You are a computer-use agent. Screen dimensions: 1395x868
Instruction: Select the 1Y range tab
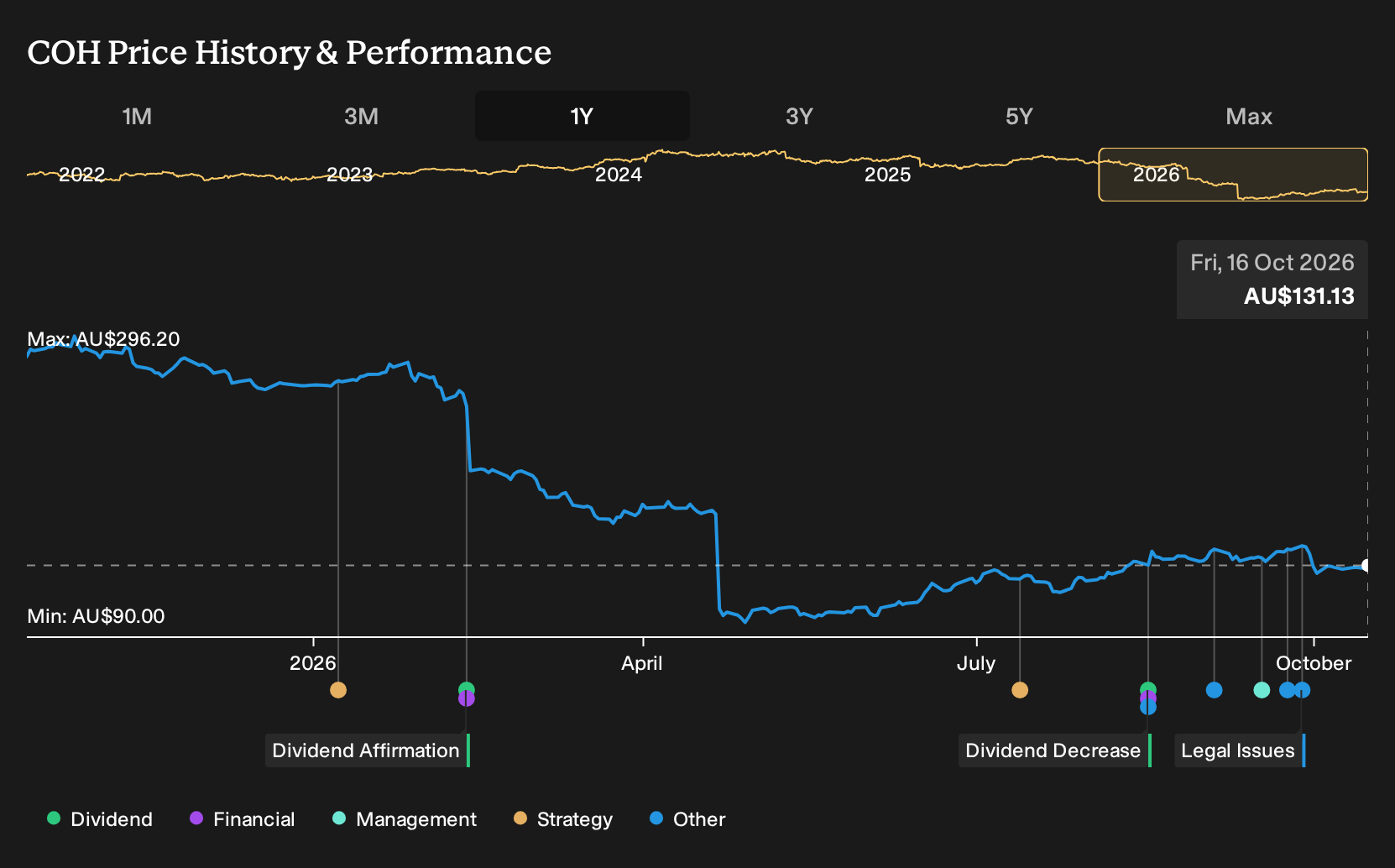(x=582, y=116)
